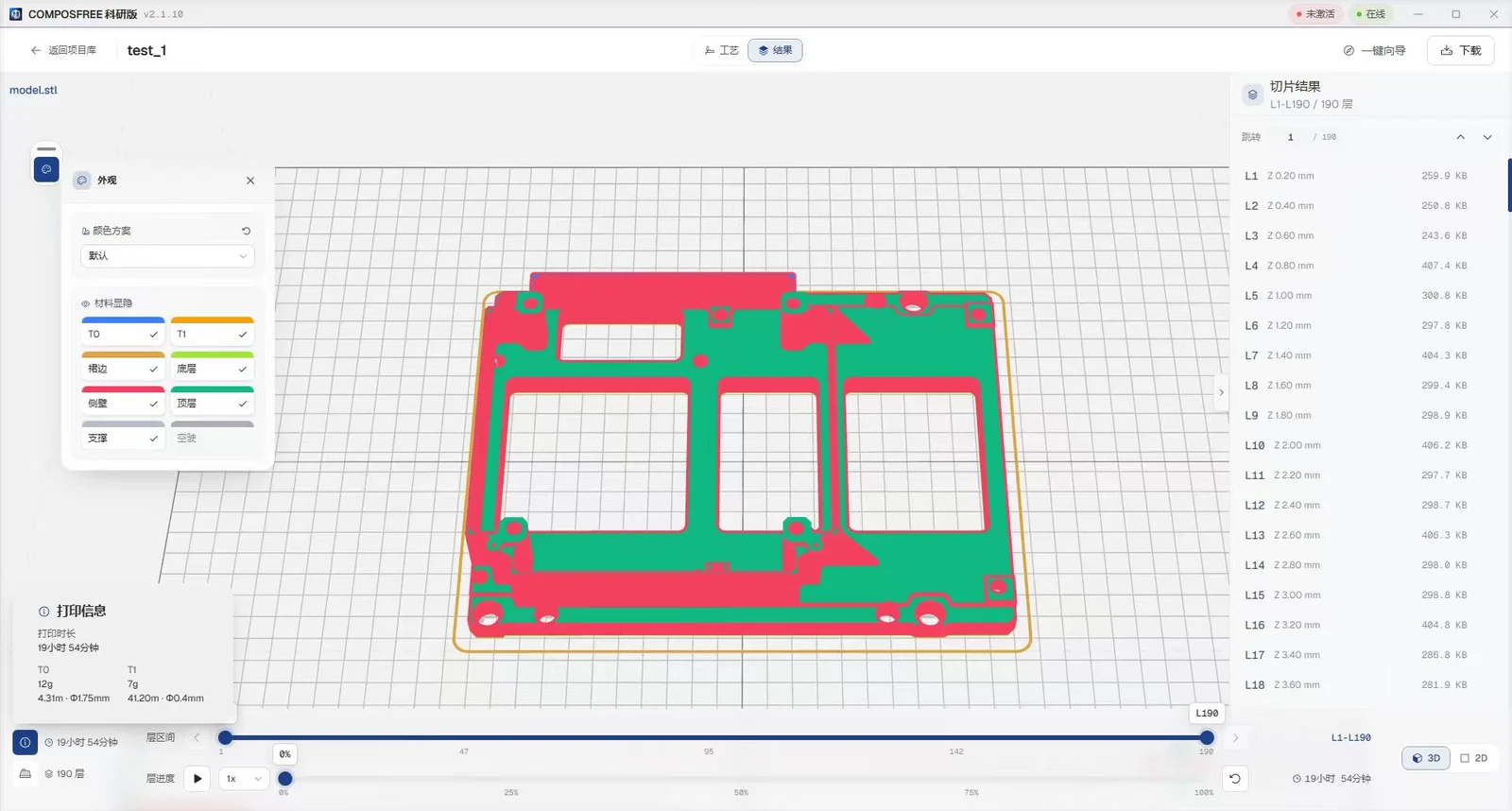This screenshot has width=1512, height=811.
Task: Click the layer range end handle at L190
Action: pos(1207,737)
